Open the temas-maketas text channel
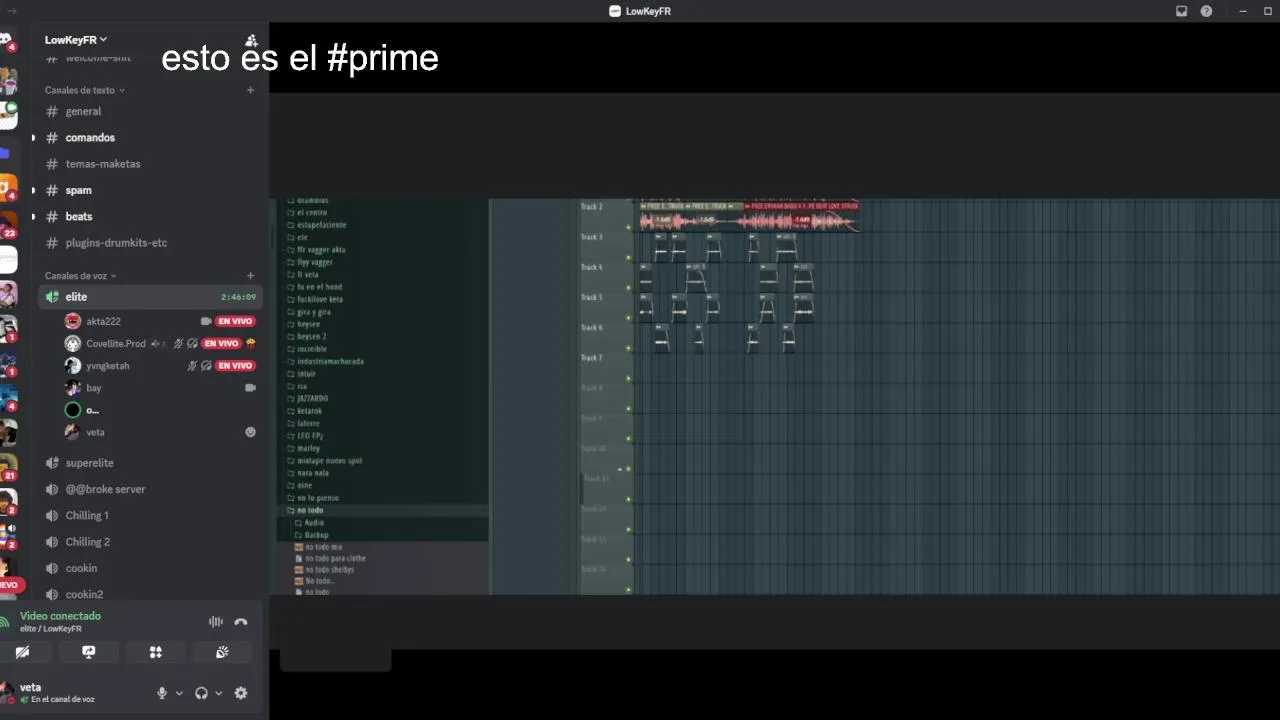 [150, 163]
